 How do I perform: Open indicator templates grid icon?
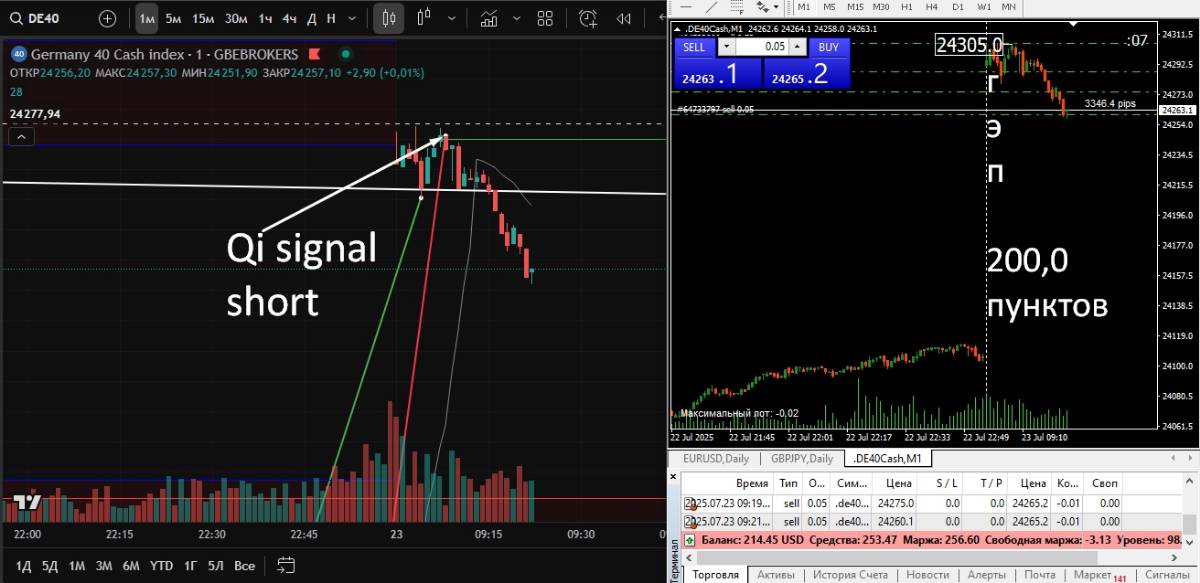(x=545, y=18)
